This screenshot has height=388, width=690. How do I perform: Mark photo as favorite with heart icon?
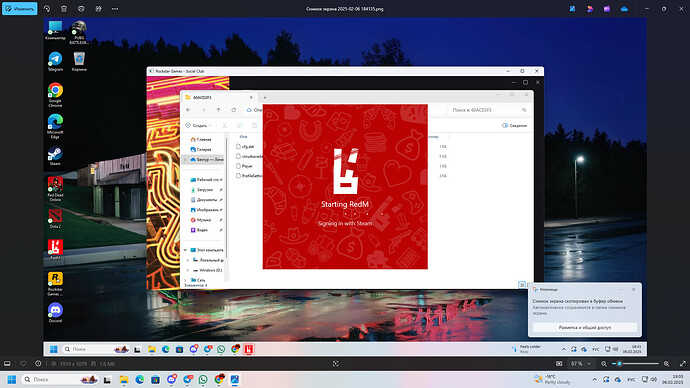point(23,364)
